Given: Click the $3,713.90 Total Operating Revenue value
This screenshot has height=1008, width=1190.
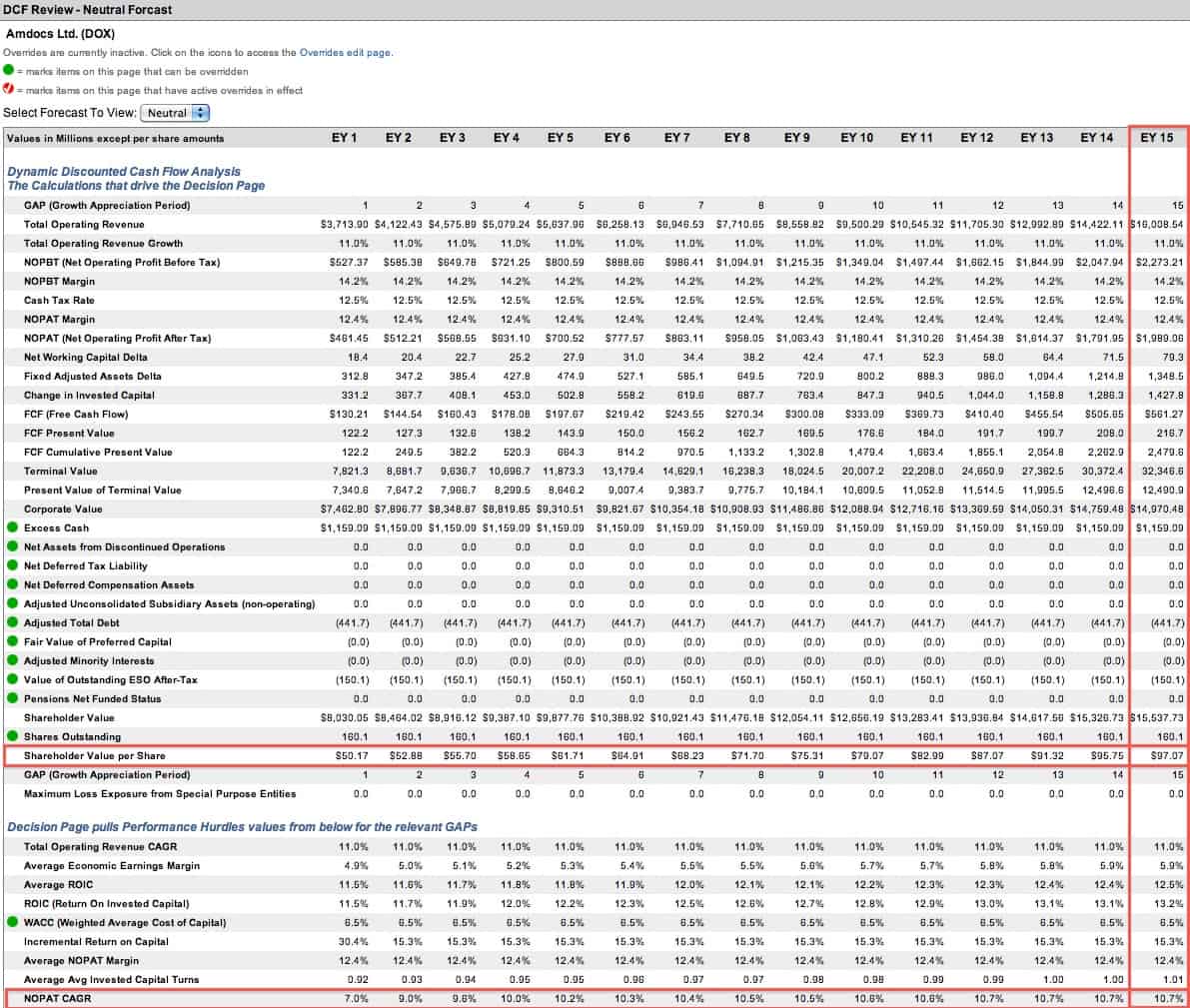Looking at the screenshot, I should coord(345,224).
